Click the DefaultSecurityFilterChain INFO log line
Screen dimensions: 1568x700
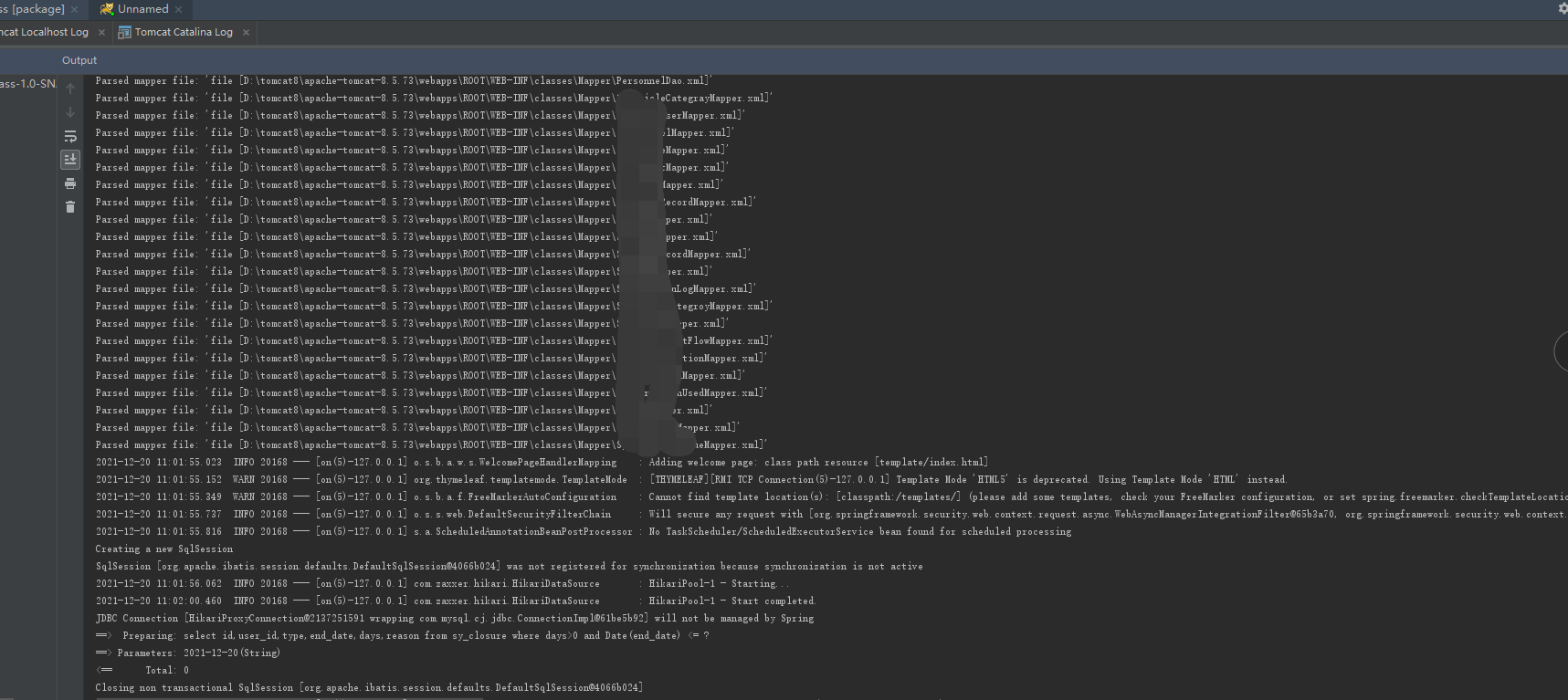point(831,514)
